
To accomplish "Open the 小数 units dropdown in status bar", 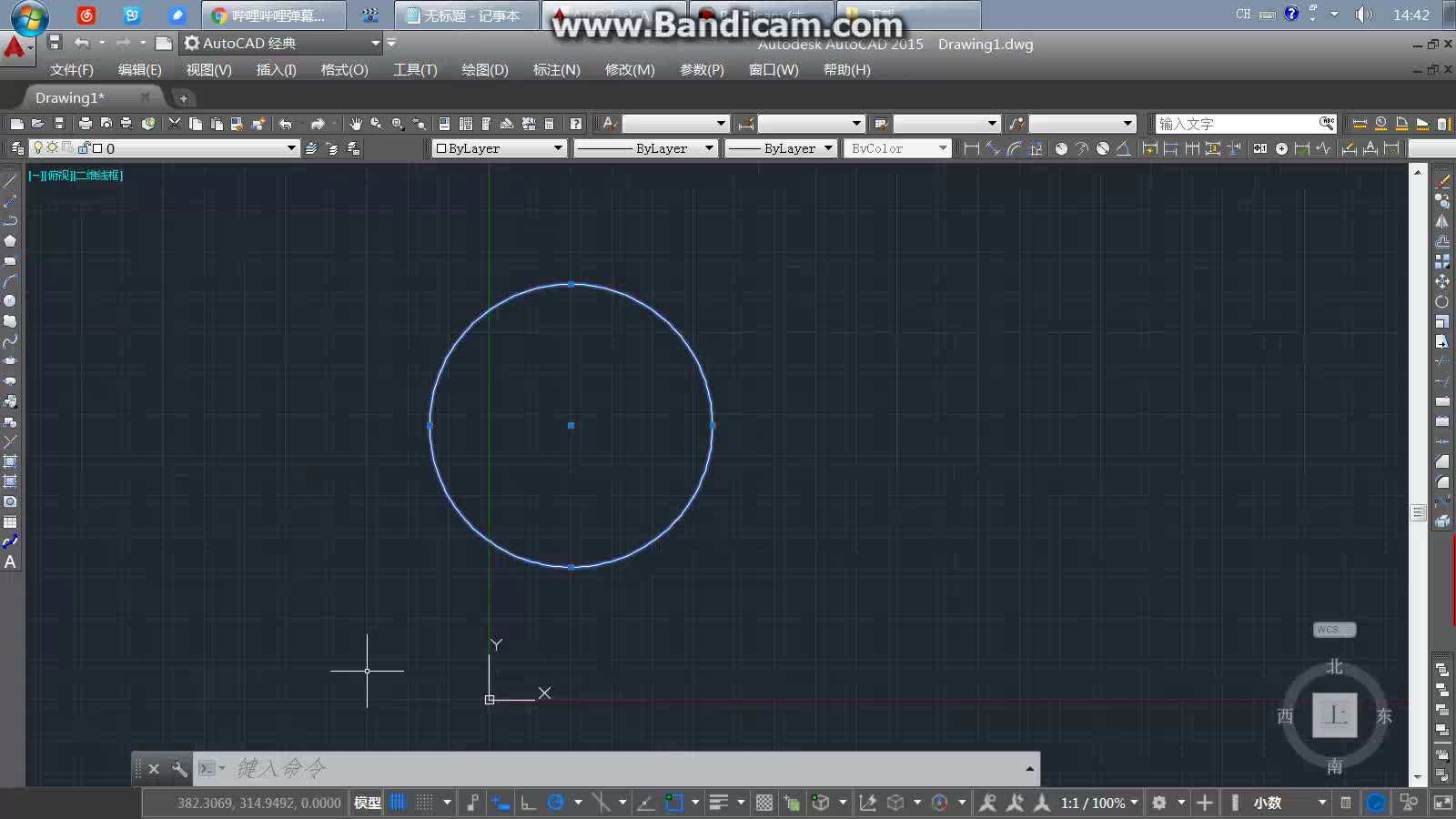I will (x=1322, y=803).
